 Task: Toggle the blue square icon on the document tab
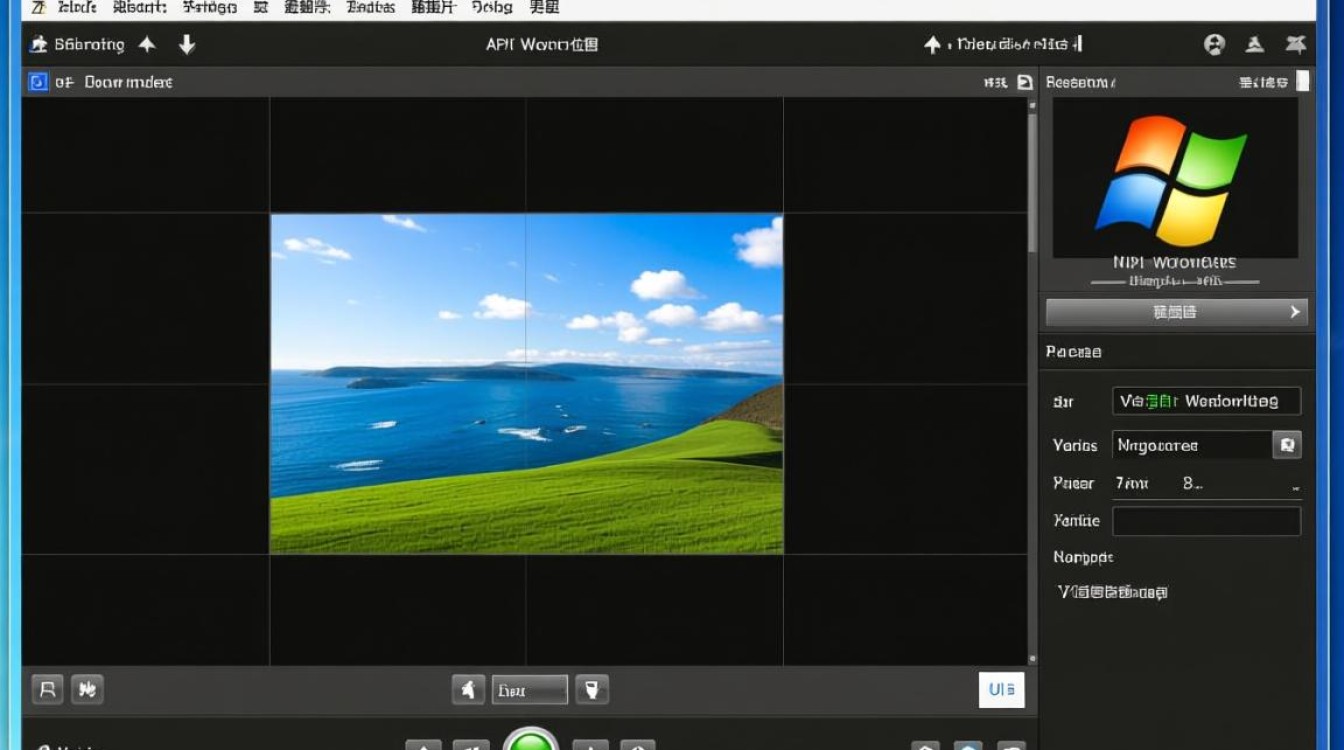[x=38, y=82]
